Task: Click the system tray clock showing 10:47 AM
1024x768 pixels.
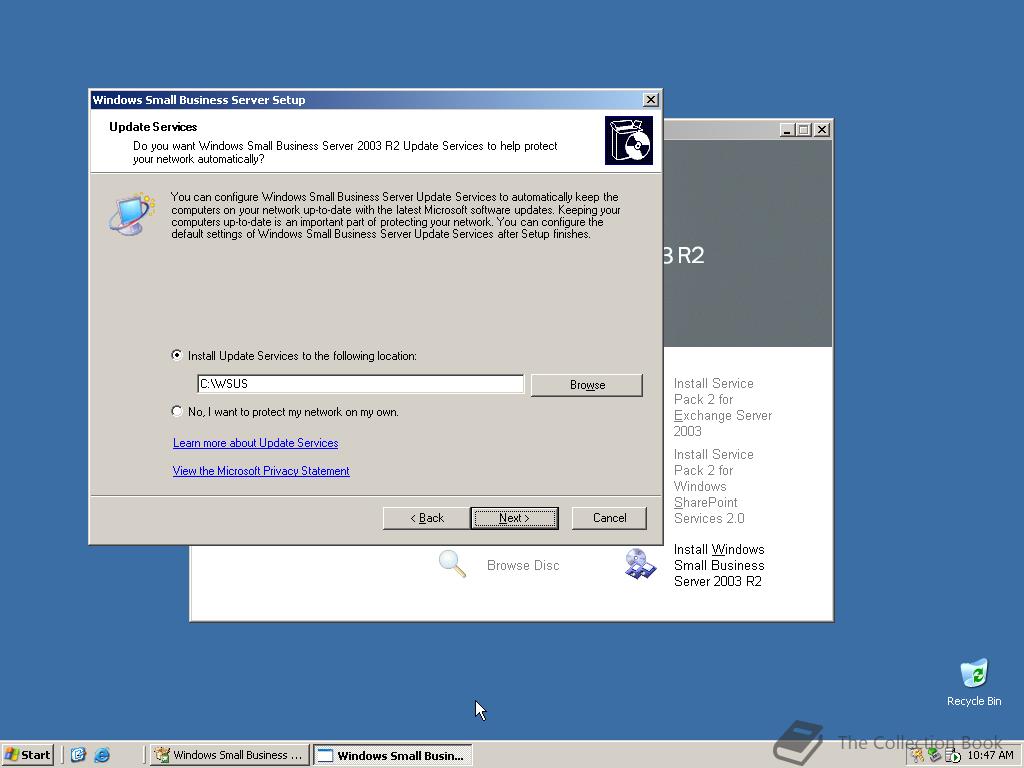Action: point(990,755)
